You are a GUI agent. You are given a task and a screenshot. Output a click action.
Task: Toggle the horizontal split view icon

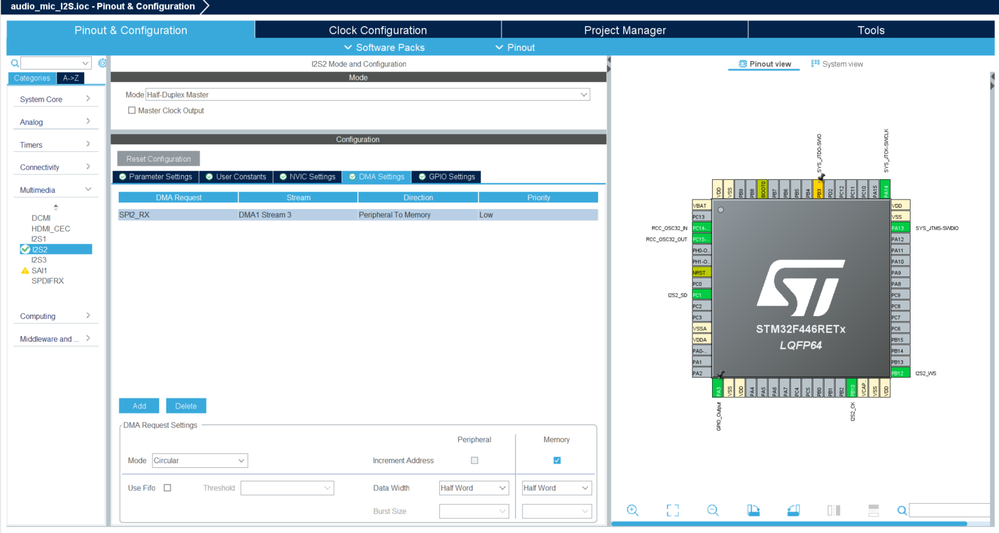pyautogui.click(x=873, y=510)
